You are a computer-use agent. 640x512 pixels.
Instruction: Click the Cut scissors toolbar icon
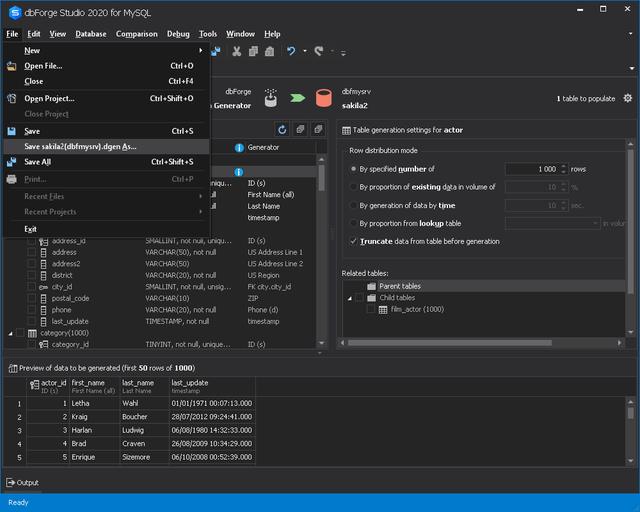click(x=235, y=51)
